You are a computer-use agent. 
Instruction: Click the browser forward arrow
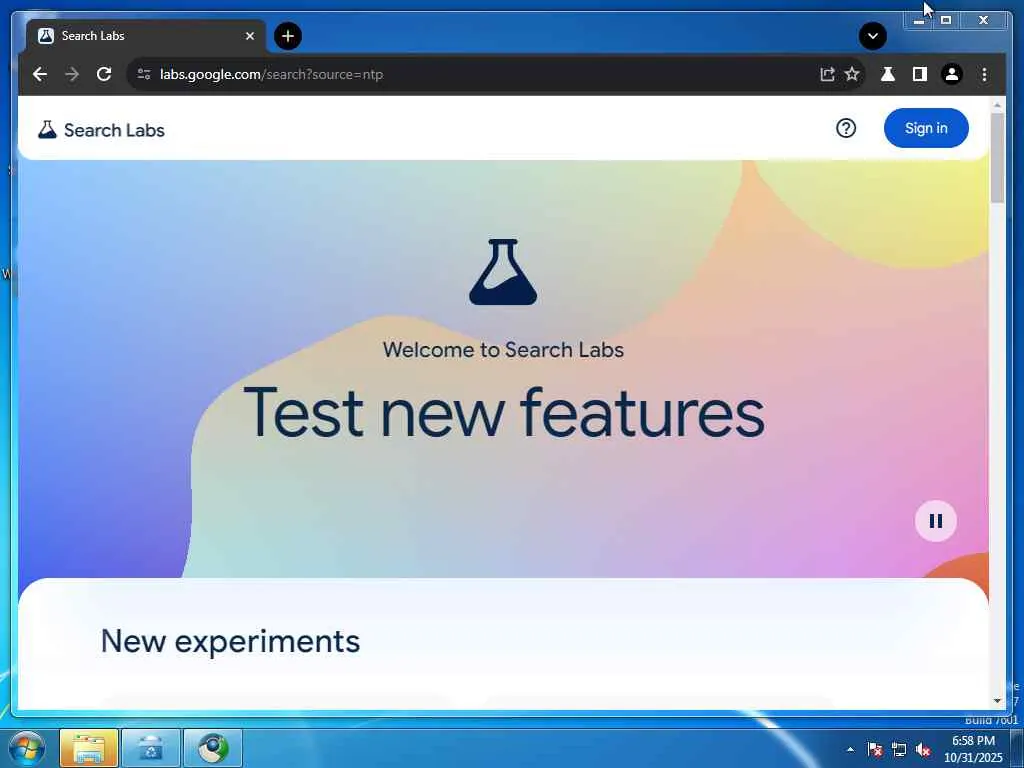click(x=72, y=74)
